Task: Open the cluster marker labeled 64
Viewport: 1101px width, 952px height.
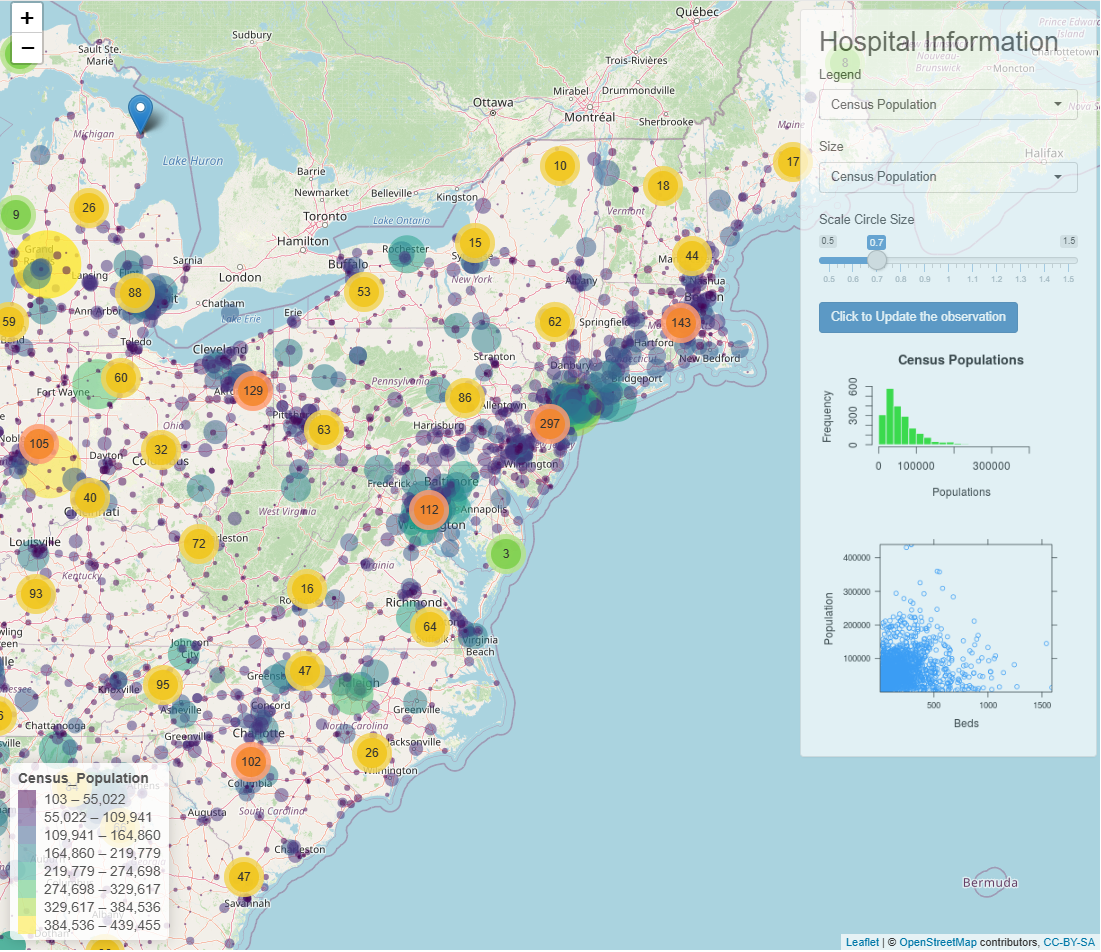Action: pos(429,626)
